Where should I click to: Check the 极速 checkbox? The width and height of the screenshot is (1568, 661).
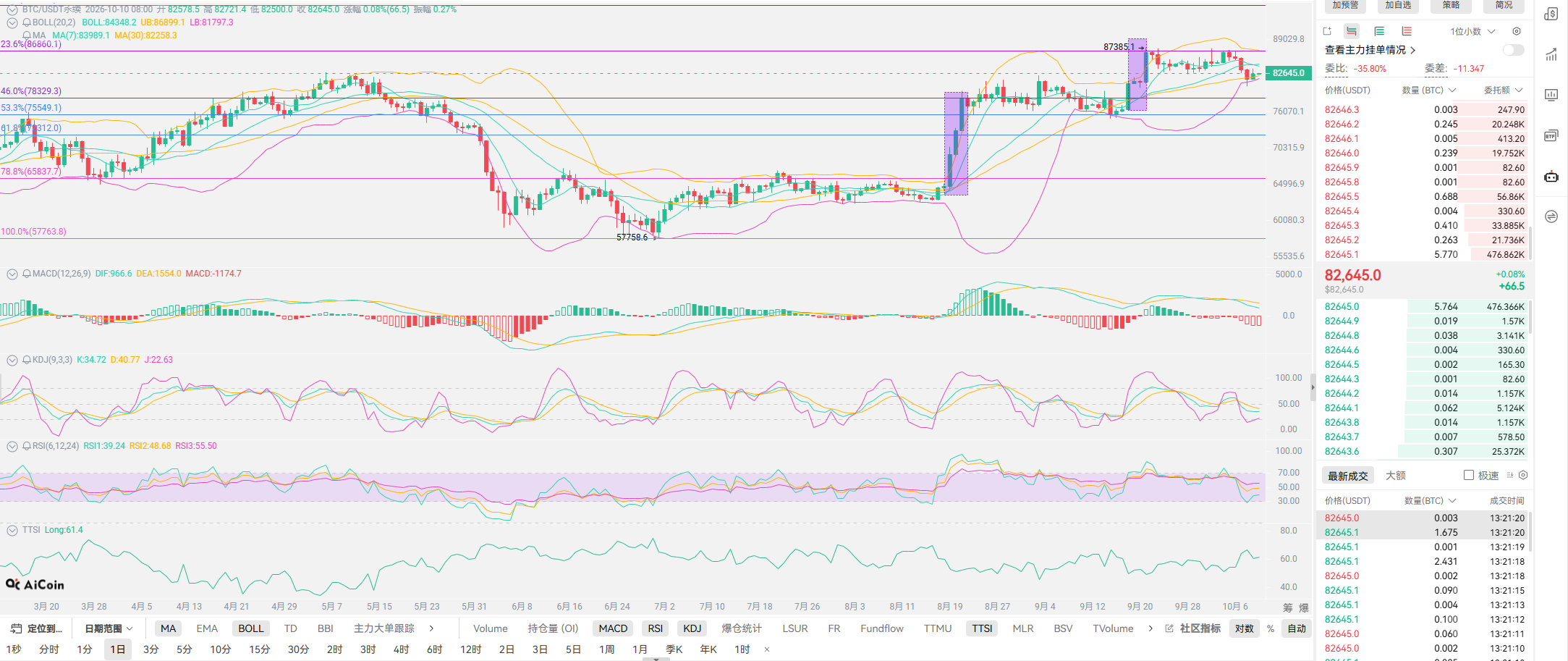pos(1469,476)
